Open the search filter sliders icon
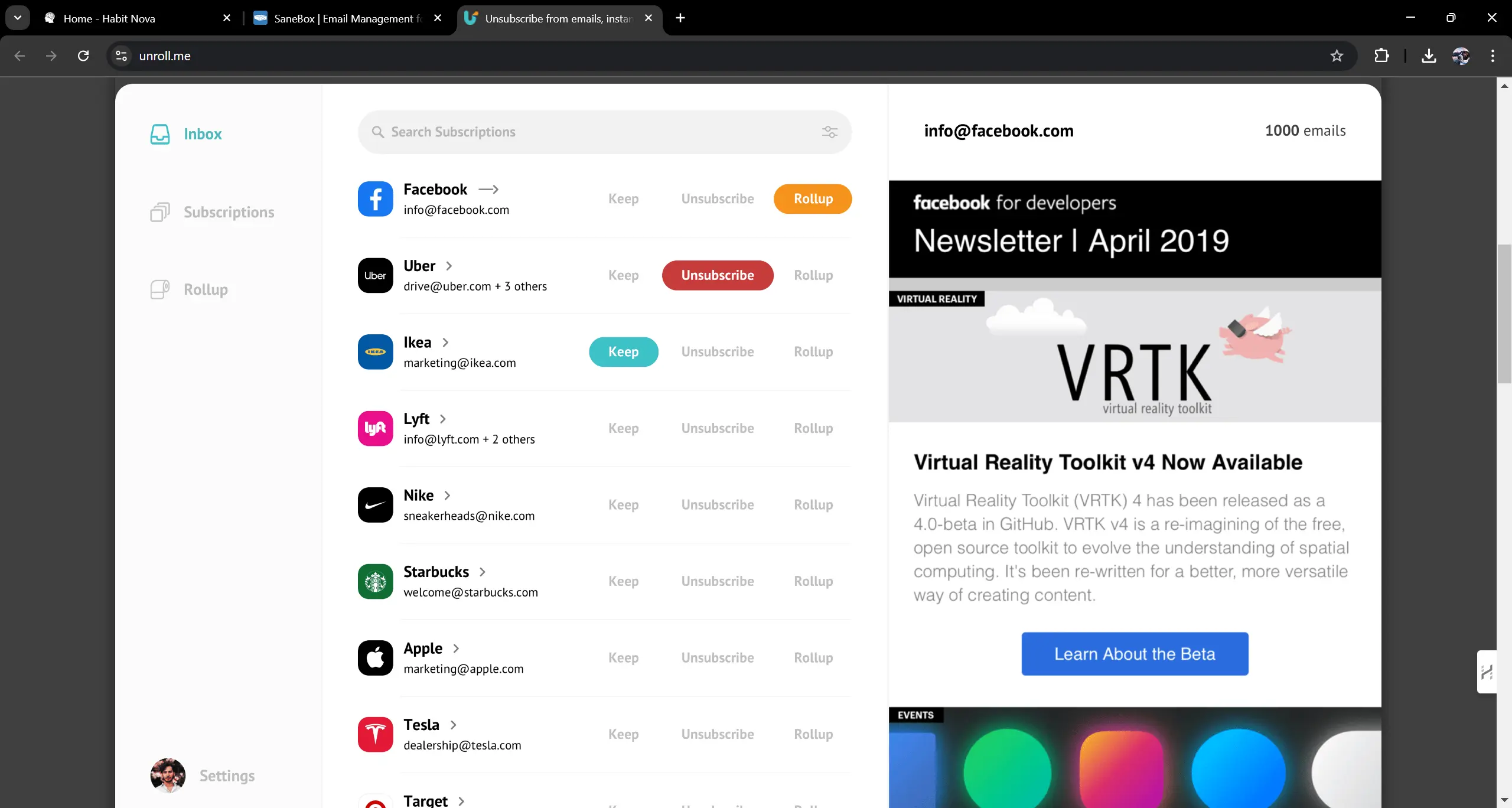The image size is (1512, 808). (x=830, y=132)
